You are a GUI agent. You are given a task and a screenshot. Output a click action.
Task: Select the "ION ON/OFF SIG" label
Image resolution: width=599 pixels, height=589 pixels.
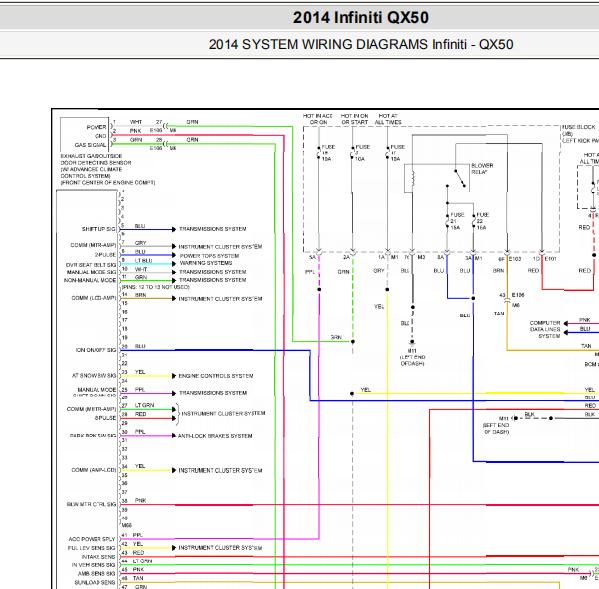(x=96, y=350)
